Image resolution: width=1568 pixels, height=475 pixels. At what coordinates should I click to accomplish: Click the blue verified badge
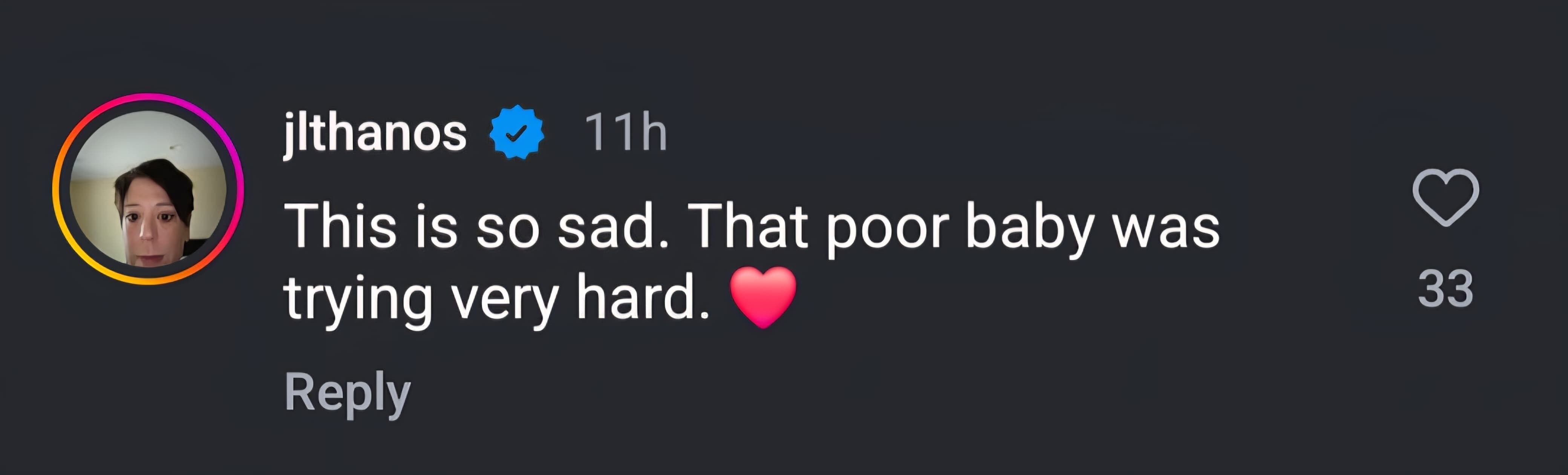516,132
